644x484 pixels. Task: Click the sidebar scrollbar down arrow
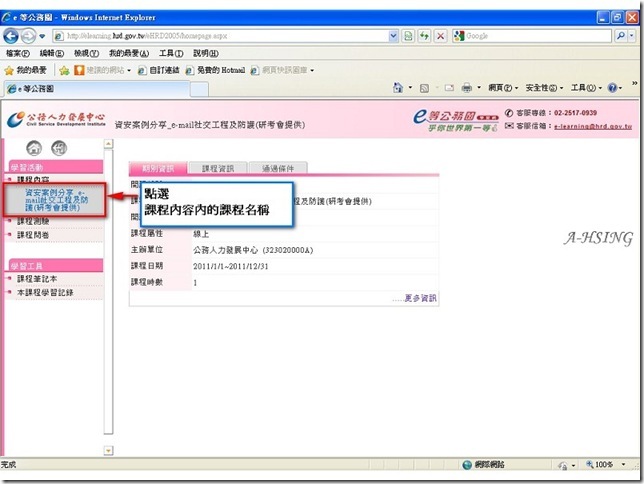tap(108, 451)
